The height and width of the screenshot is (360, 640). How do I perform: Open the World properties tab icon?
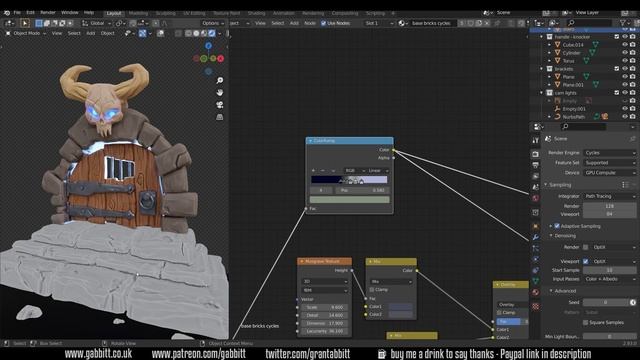click(536, 198)
